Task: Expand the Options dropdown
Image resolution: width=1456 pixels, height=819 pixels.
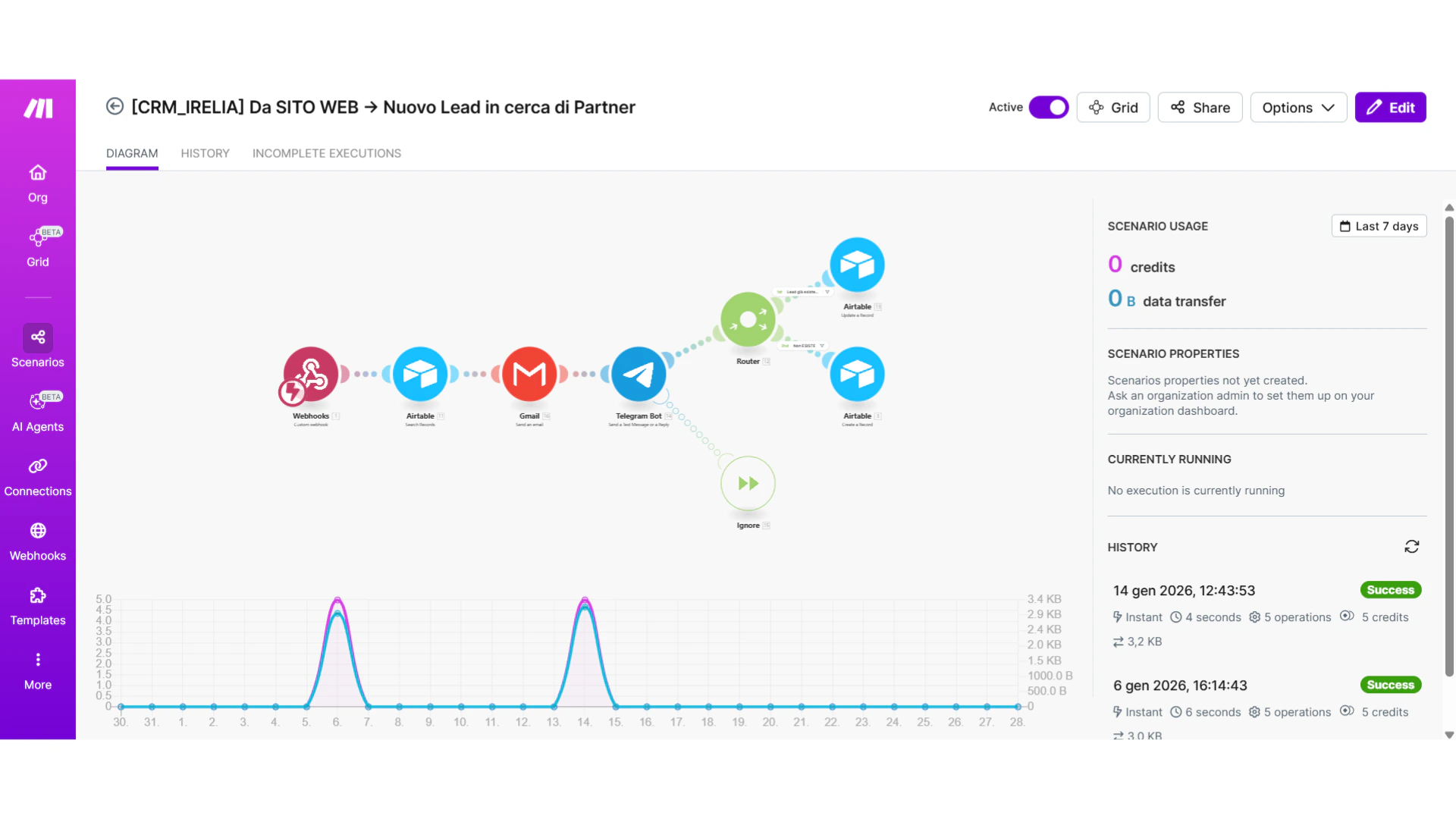Action: [x=1298, y=108]
